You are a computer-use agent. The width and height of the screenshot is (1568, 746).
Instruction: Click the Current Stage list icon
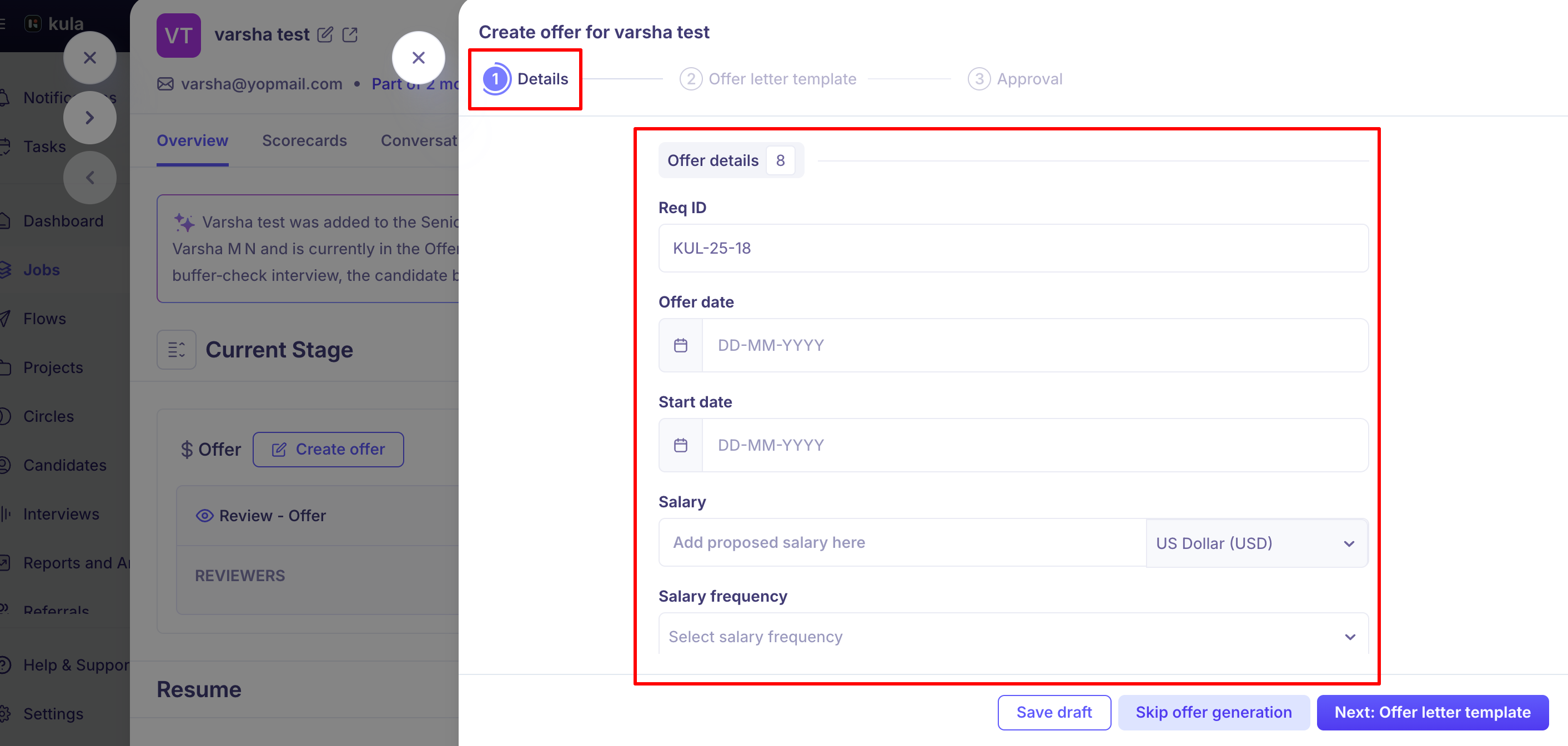(x=177, y=350)
